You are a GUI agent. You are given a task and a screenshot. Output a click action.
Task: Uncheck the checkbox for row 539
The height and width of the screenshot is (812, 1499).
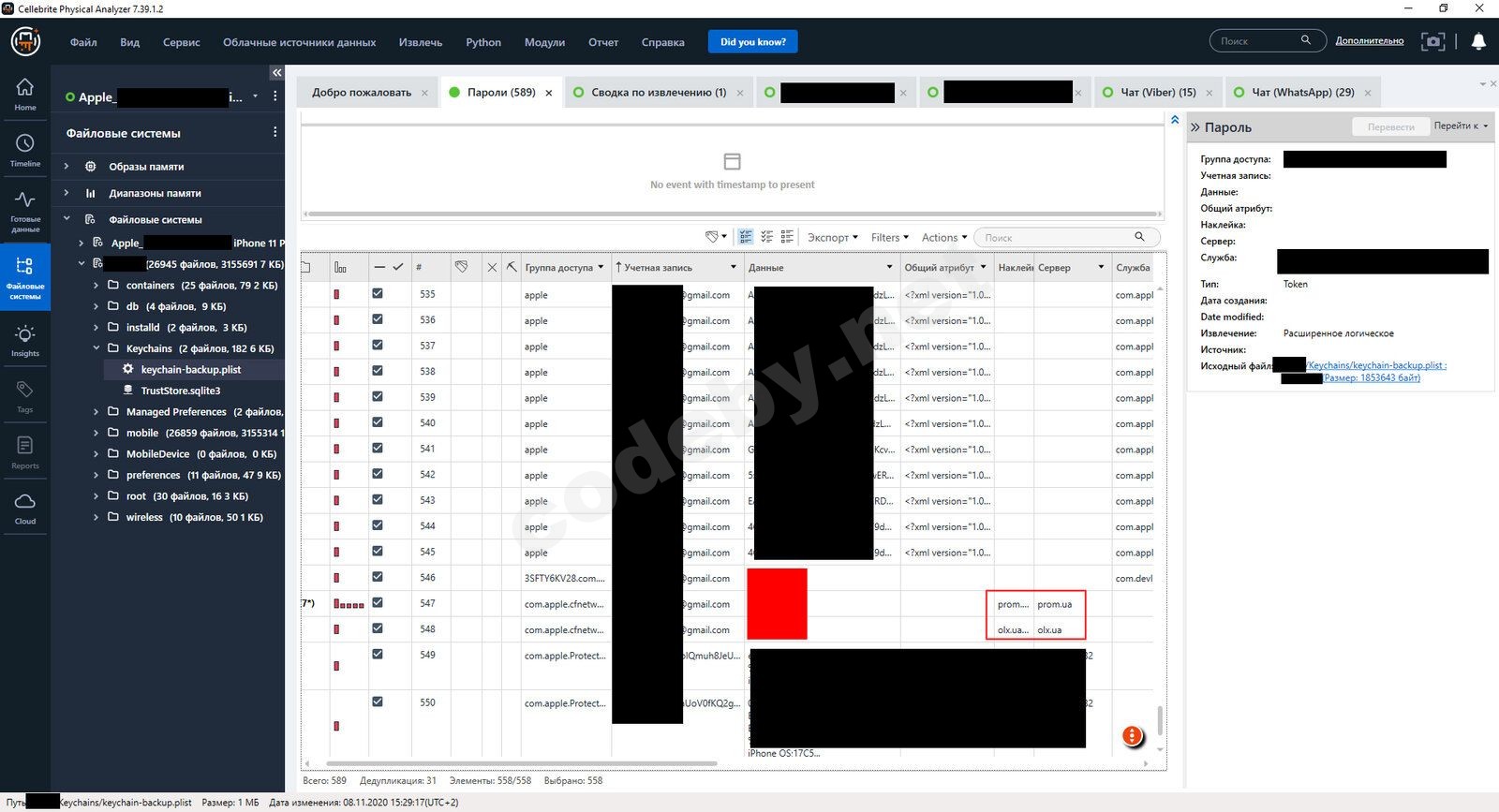[x=378, y=396]
